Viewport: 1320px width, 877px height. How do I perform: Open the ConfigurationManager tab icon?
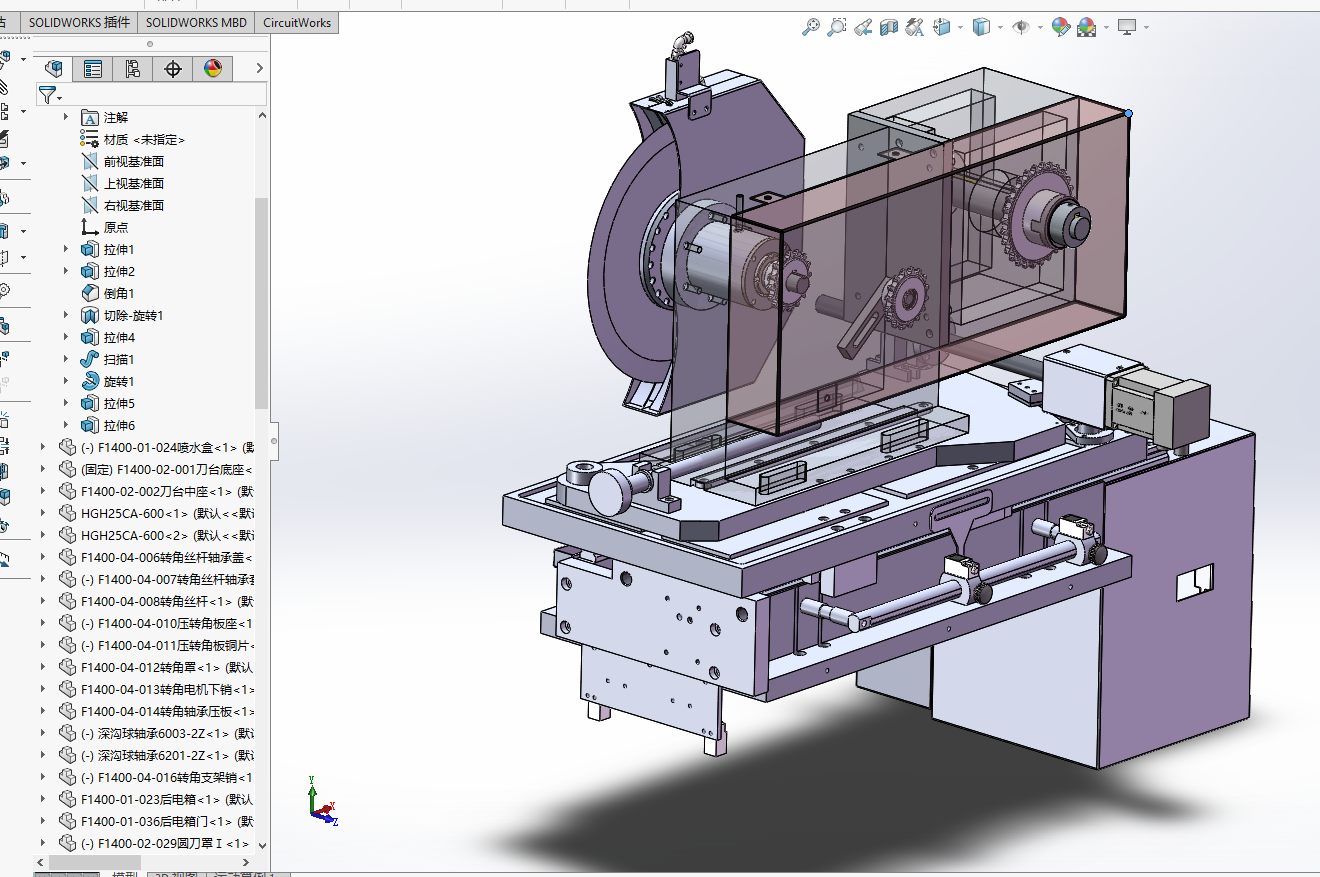point(132,69)
